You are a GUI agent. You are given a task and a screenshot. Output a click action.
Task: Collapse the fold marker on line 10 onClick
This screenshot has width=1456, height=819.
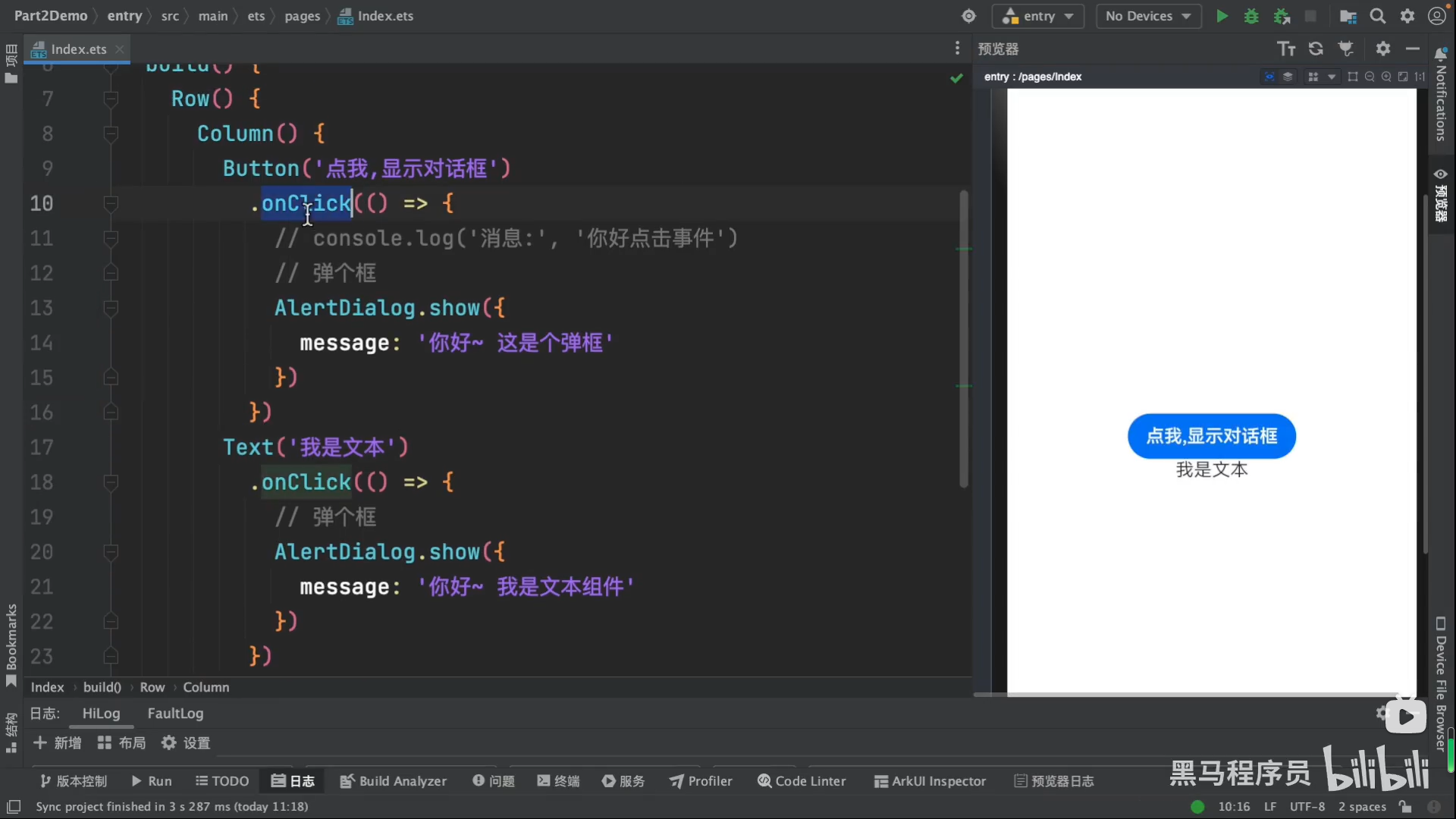point(111,203)
